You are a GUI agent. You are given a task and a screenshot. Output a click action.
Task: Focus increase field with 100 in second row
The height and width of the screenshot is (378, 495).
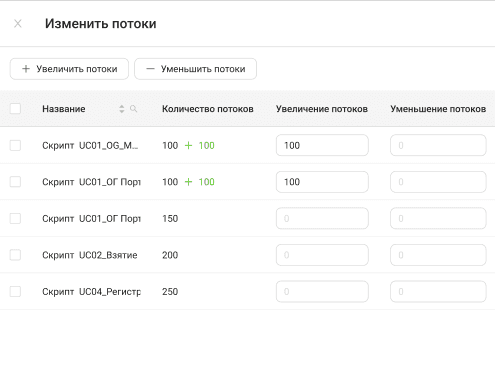click(322, 182)
